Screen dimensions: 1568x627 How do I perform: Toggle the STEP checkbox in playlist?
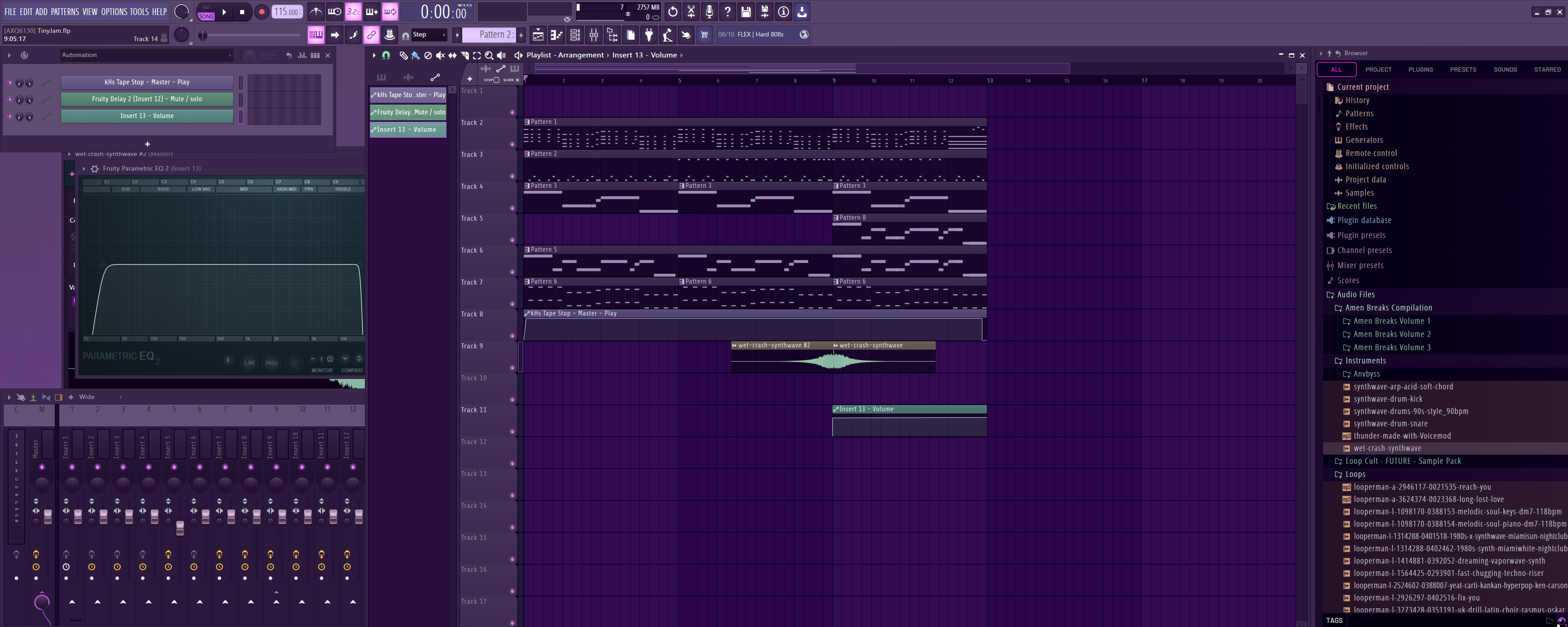tap(496, 80)
